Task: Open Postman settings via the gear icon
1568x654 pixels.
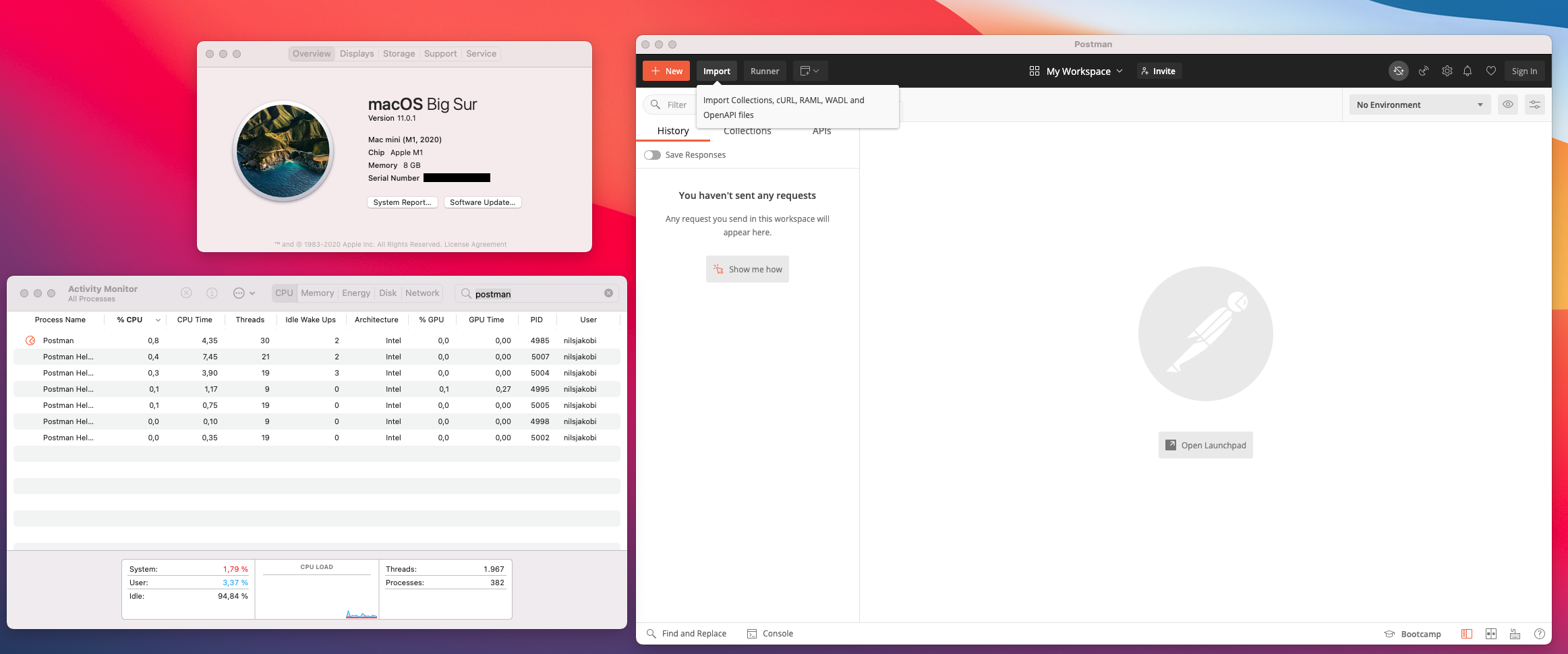Action: 1447,71
